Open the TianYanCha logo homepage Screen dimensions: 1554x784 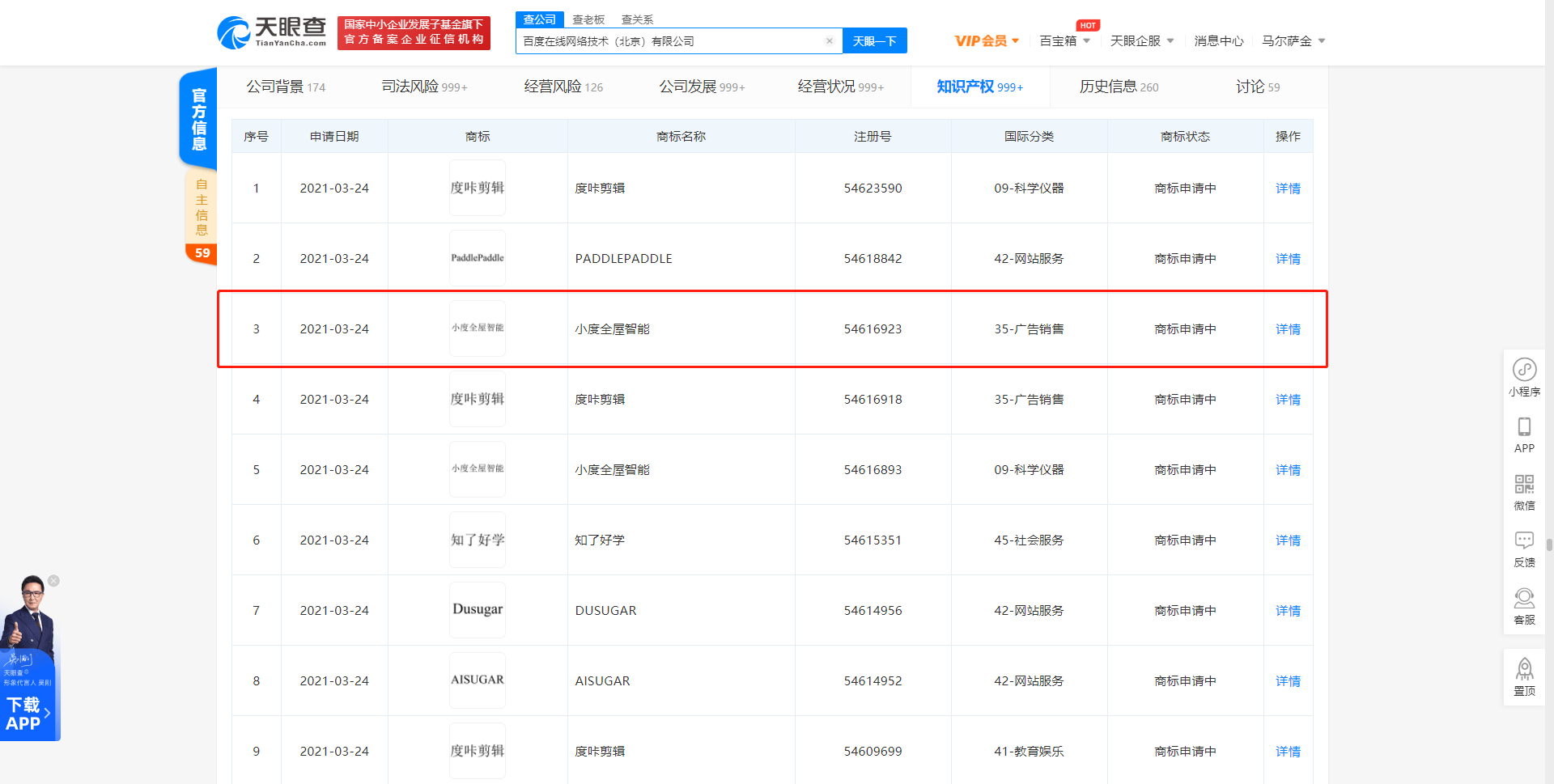272,32
